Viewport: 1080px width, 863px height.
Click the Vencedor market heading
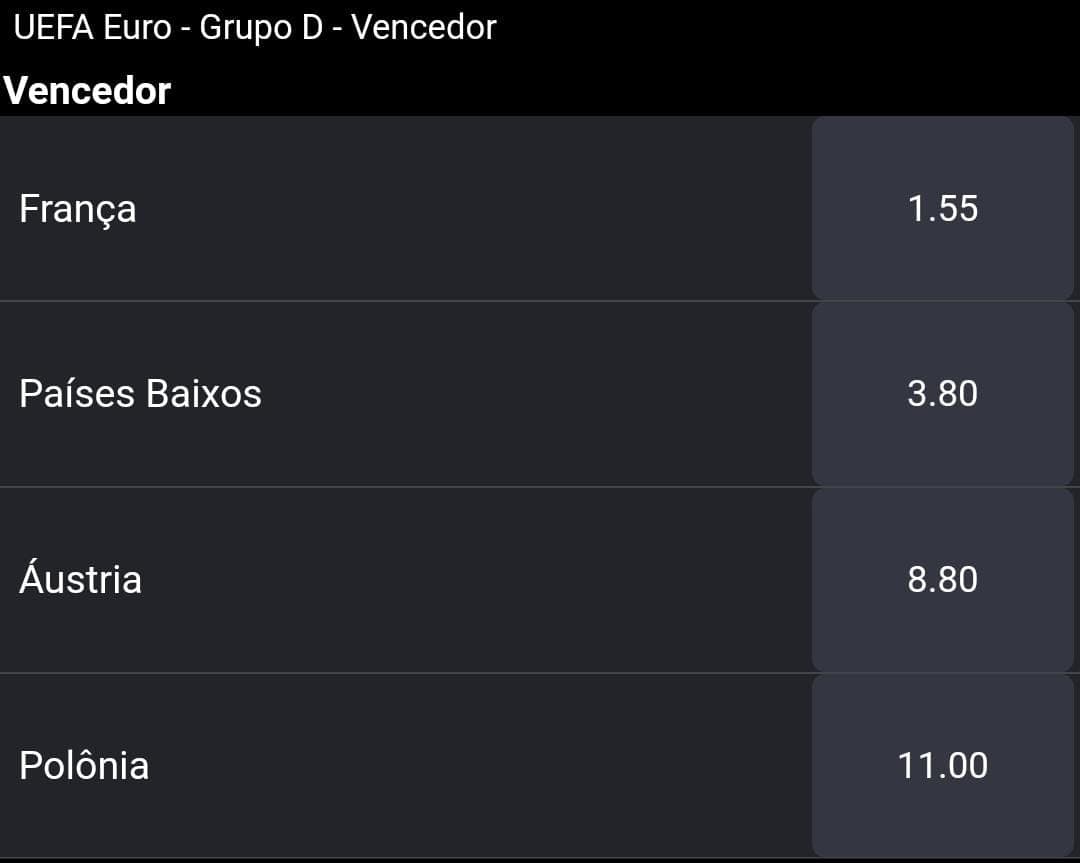(87, 91)
